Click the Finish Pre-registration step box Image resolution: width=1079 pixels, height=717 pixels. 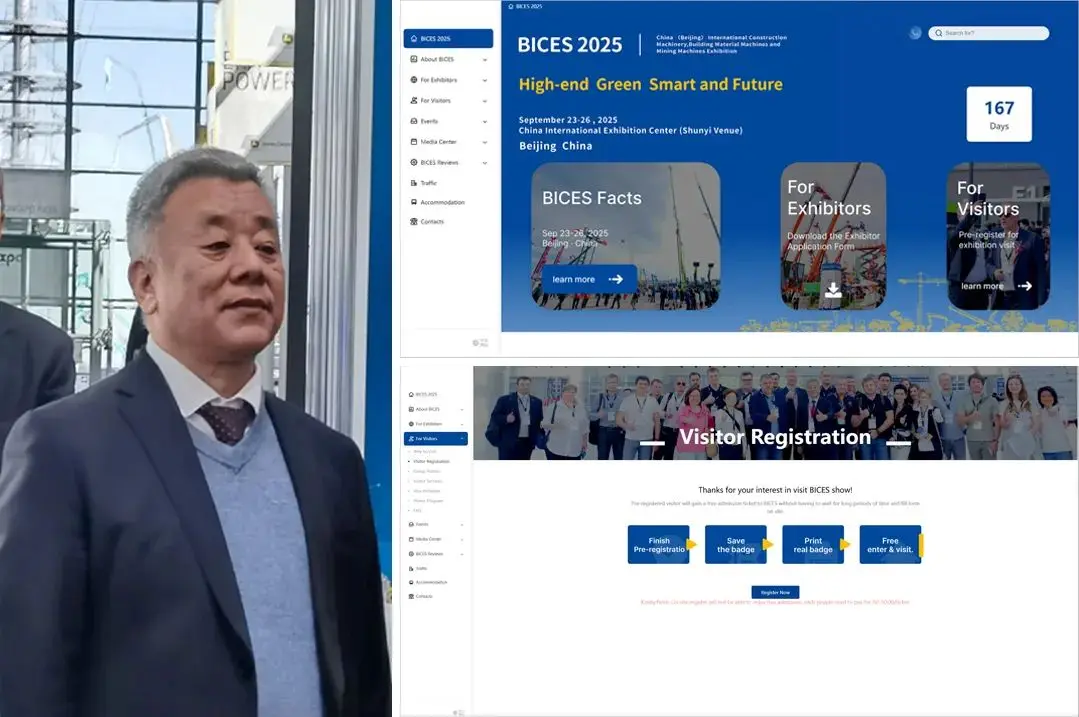tap(659, 545)
